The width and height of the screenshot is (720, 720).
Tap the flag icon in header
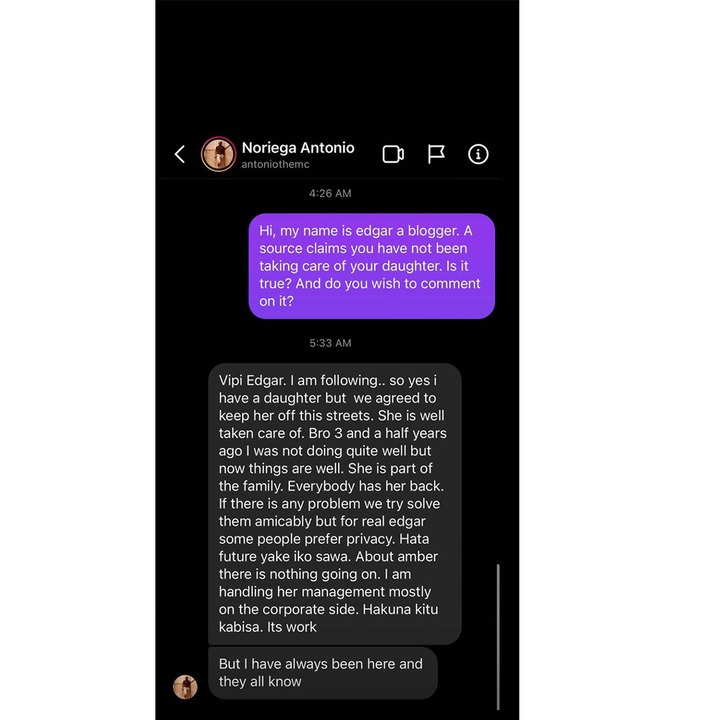point(436,154)
